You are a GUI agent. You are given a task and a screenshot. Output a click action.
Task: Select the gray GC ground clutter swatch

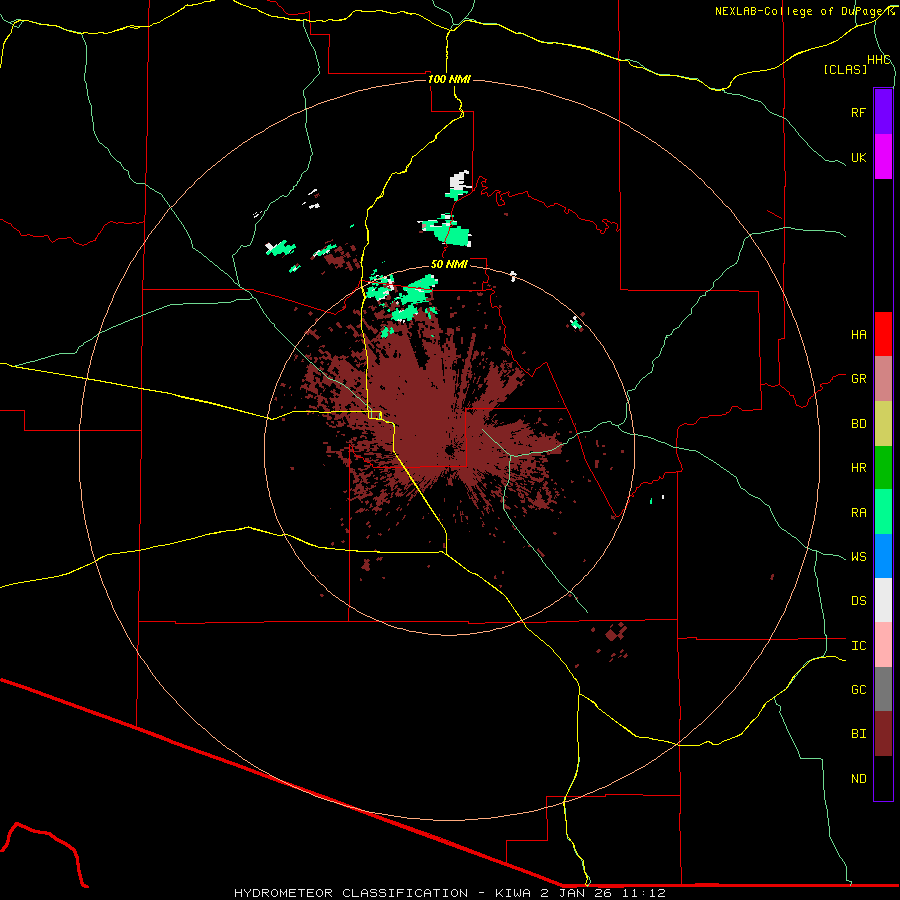(883, 689)
